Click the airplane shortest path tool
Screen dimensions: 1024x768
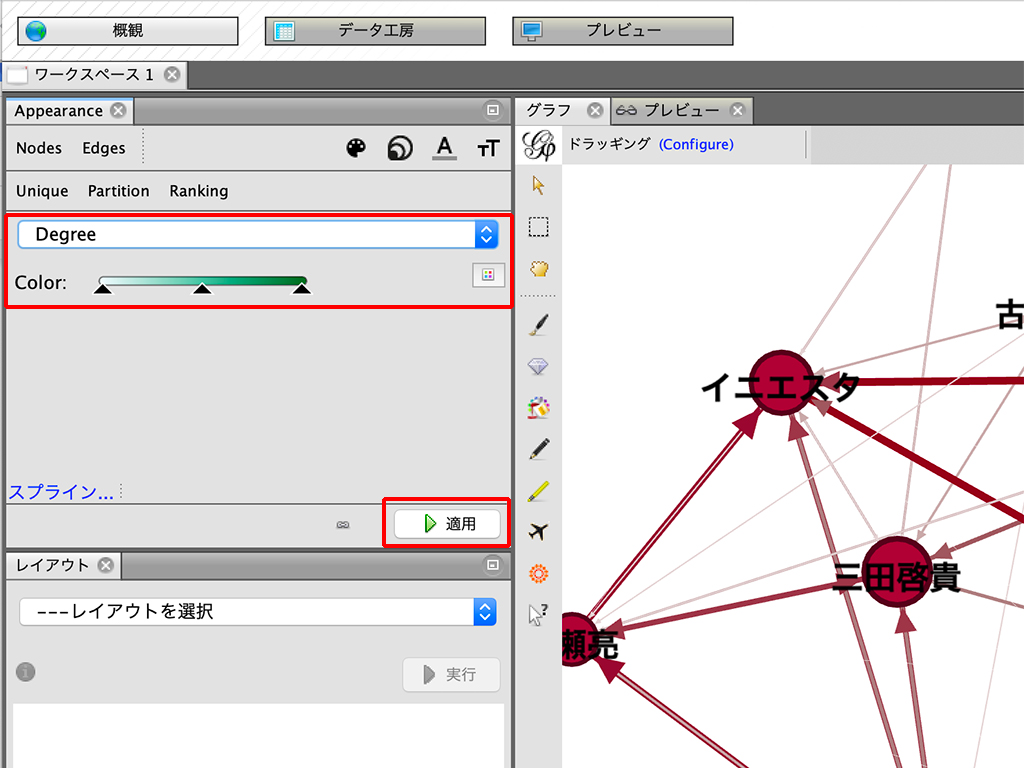click(539, 531)
